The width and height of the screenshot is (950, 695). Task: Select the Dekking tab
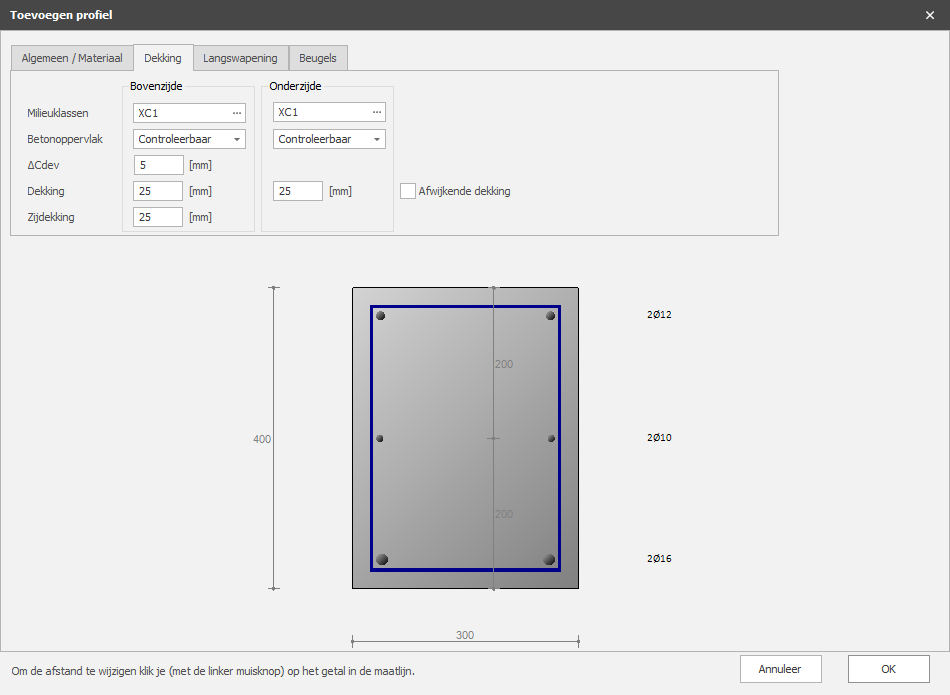(163, 58)
